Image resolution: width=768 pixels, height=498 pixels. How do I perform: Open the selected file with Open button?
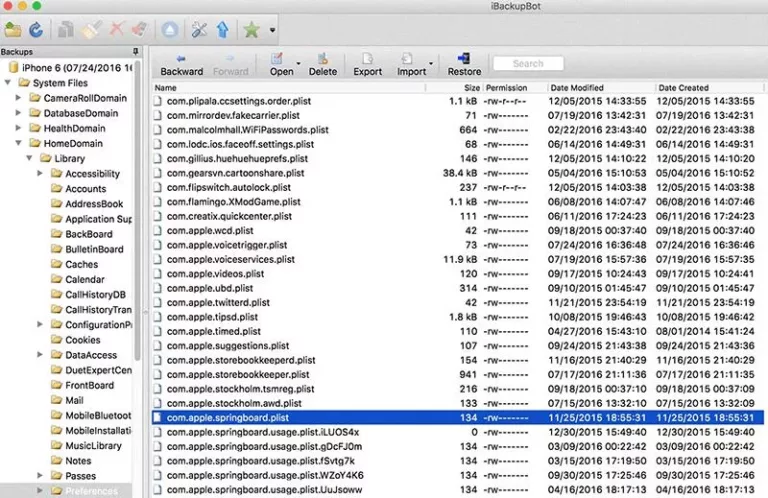click(x=281, y=65)
